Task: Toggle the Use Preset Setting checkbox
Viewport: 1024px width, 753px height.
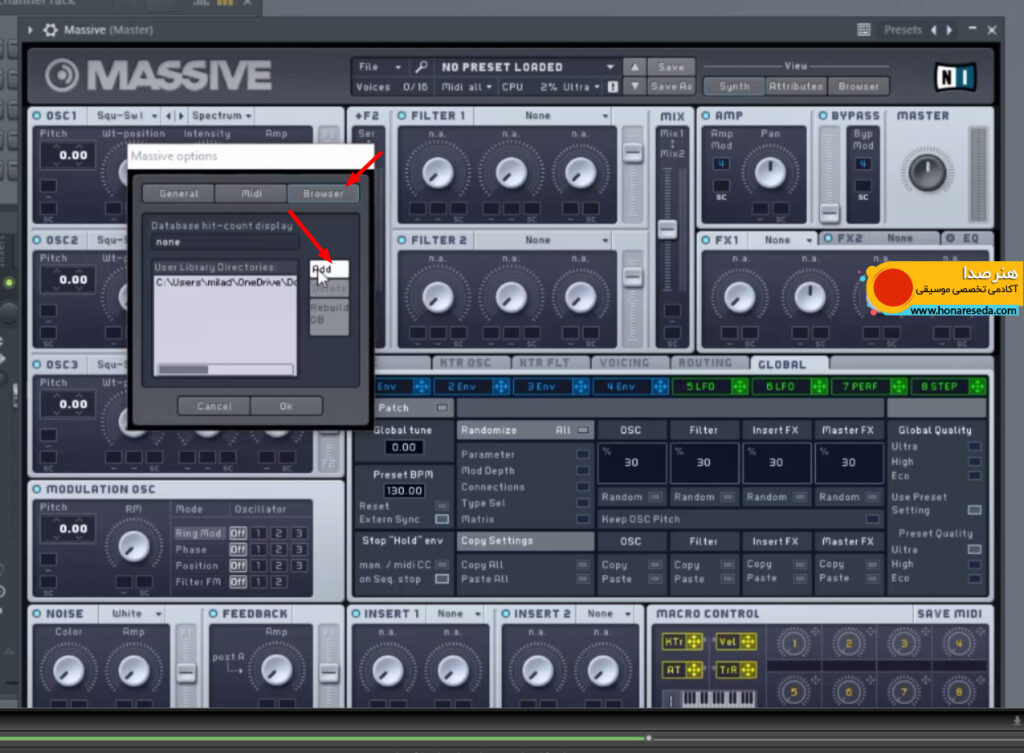Action: pos(974,509)
